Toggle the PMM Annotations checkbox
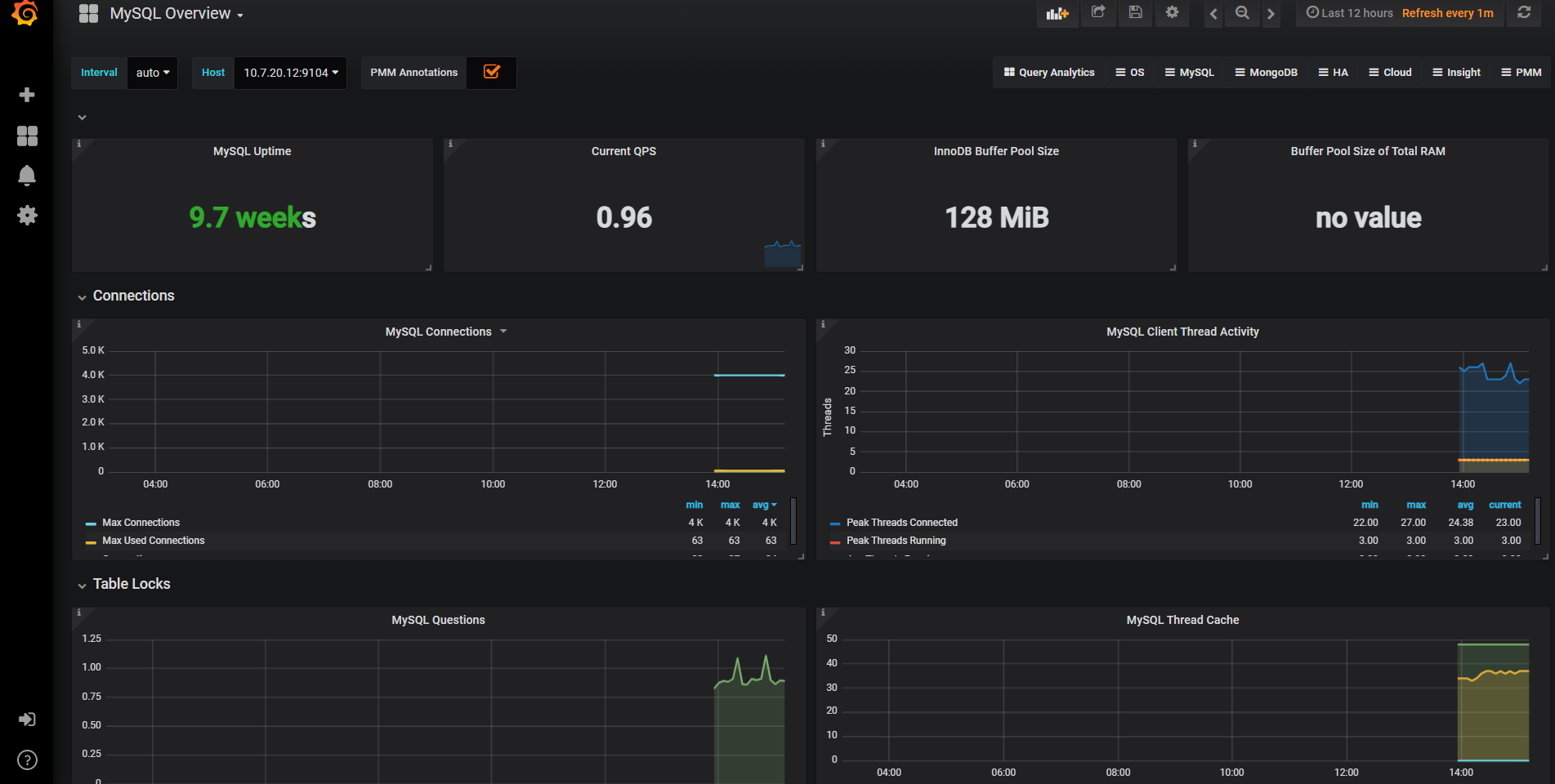 click(x=492, y=72)
